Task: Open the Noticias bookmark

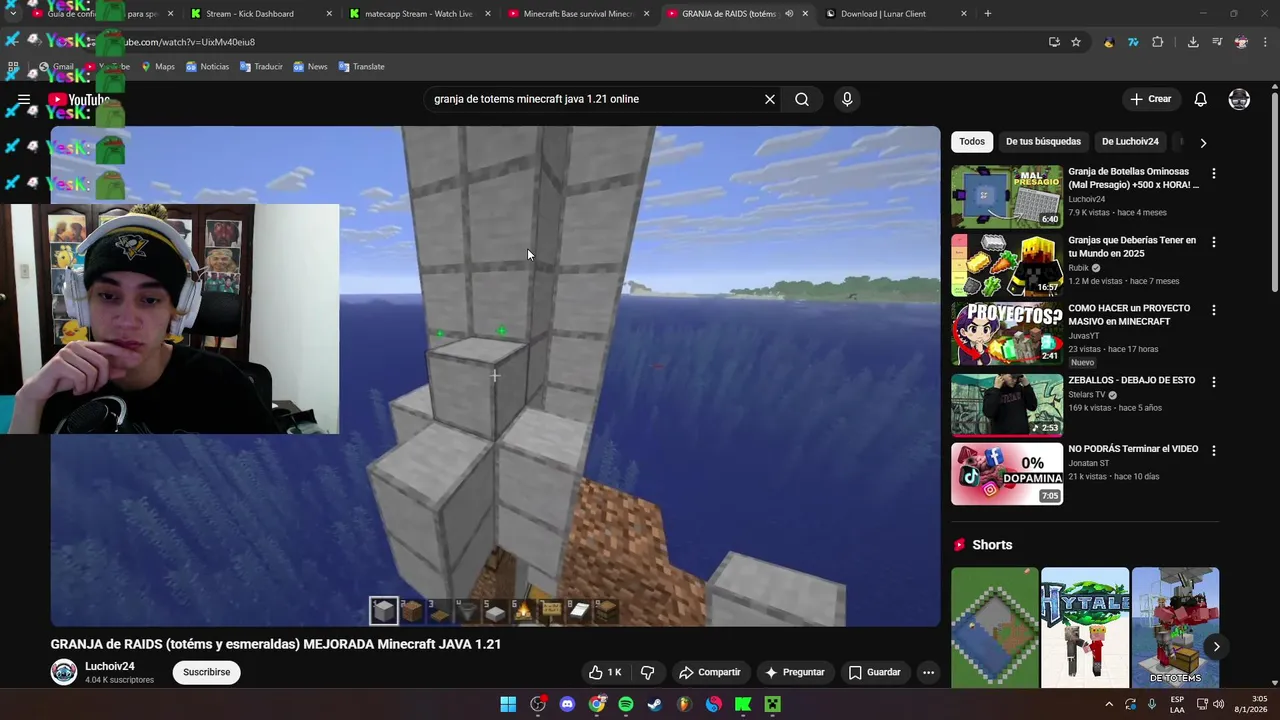Action: point(207,67)
